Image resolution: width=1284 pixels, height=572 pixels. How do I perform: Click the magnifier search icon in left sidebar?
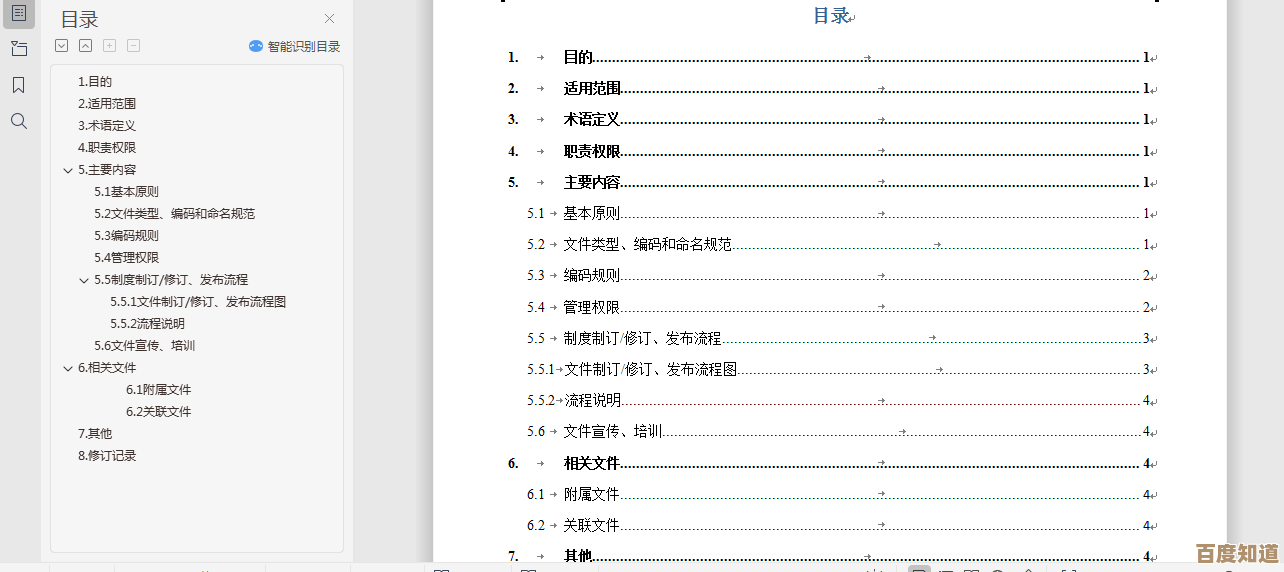[x=18, y=121]
